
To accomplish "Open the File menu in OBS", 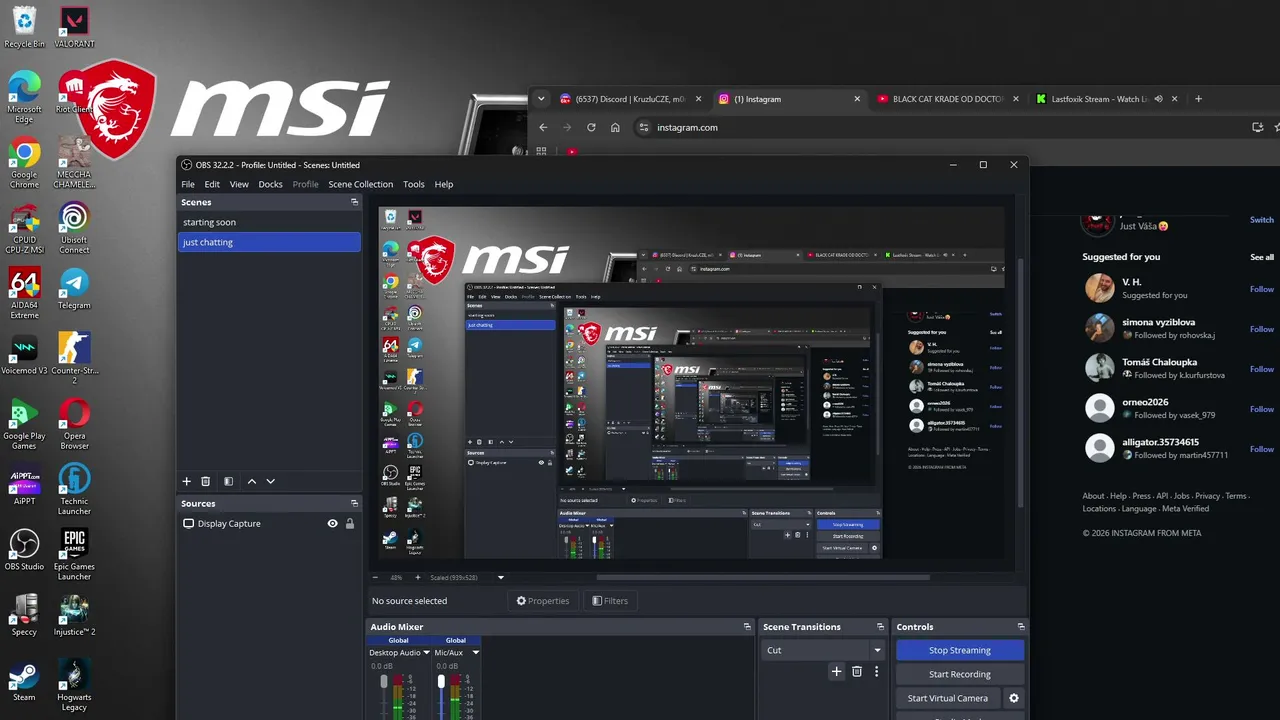I will [188, 184].
